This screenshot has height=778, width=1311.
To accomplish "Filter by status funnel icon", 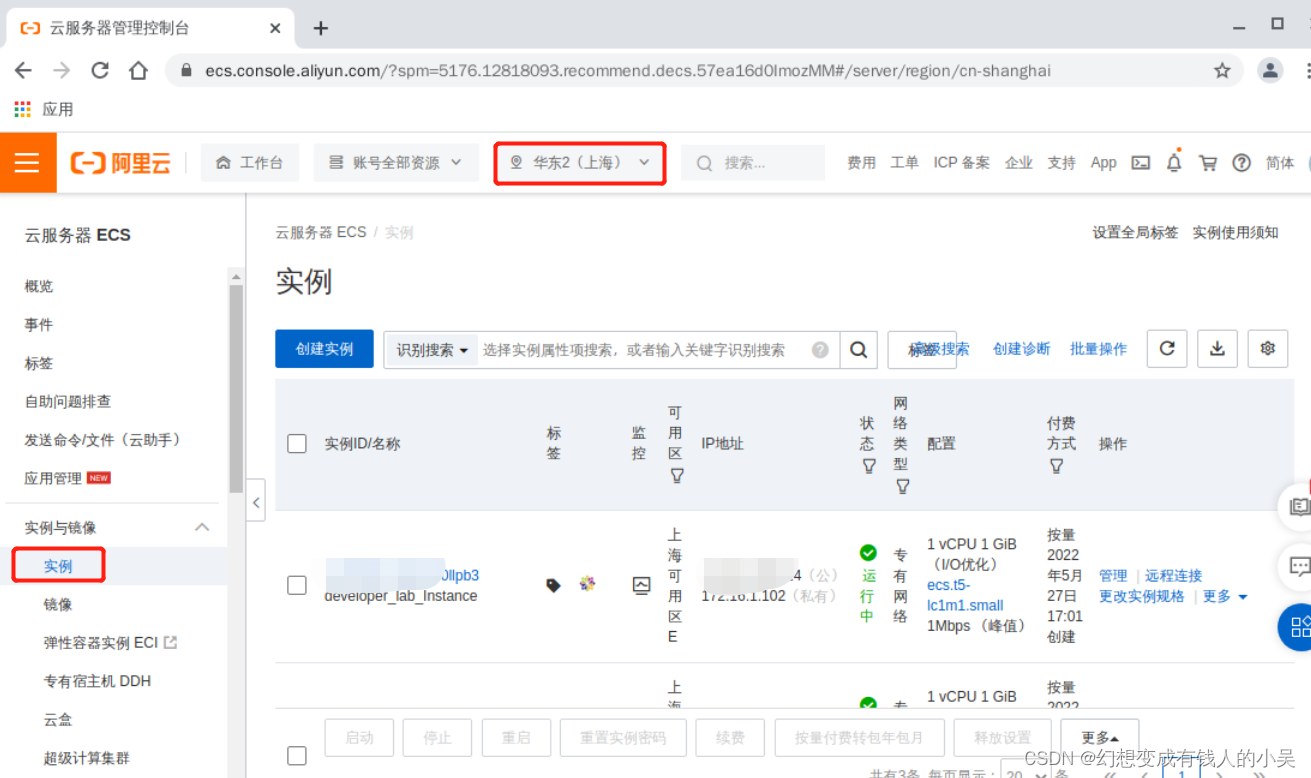I will (x=868, y=466).
